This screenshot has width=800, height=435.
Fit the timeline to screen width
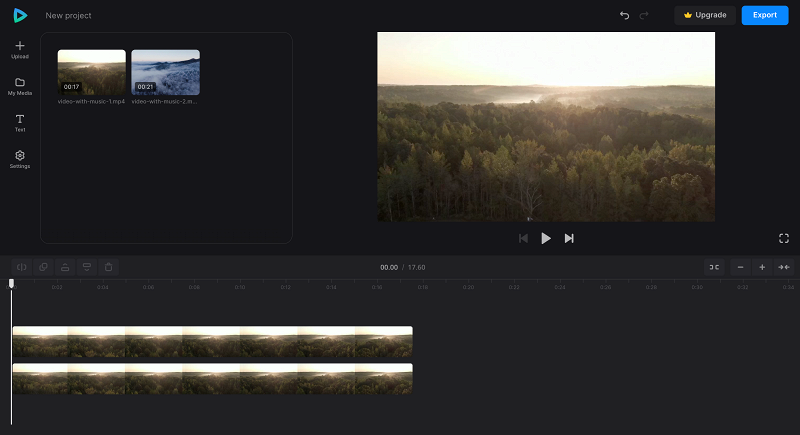[784, 267]
